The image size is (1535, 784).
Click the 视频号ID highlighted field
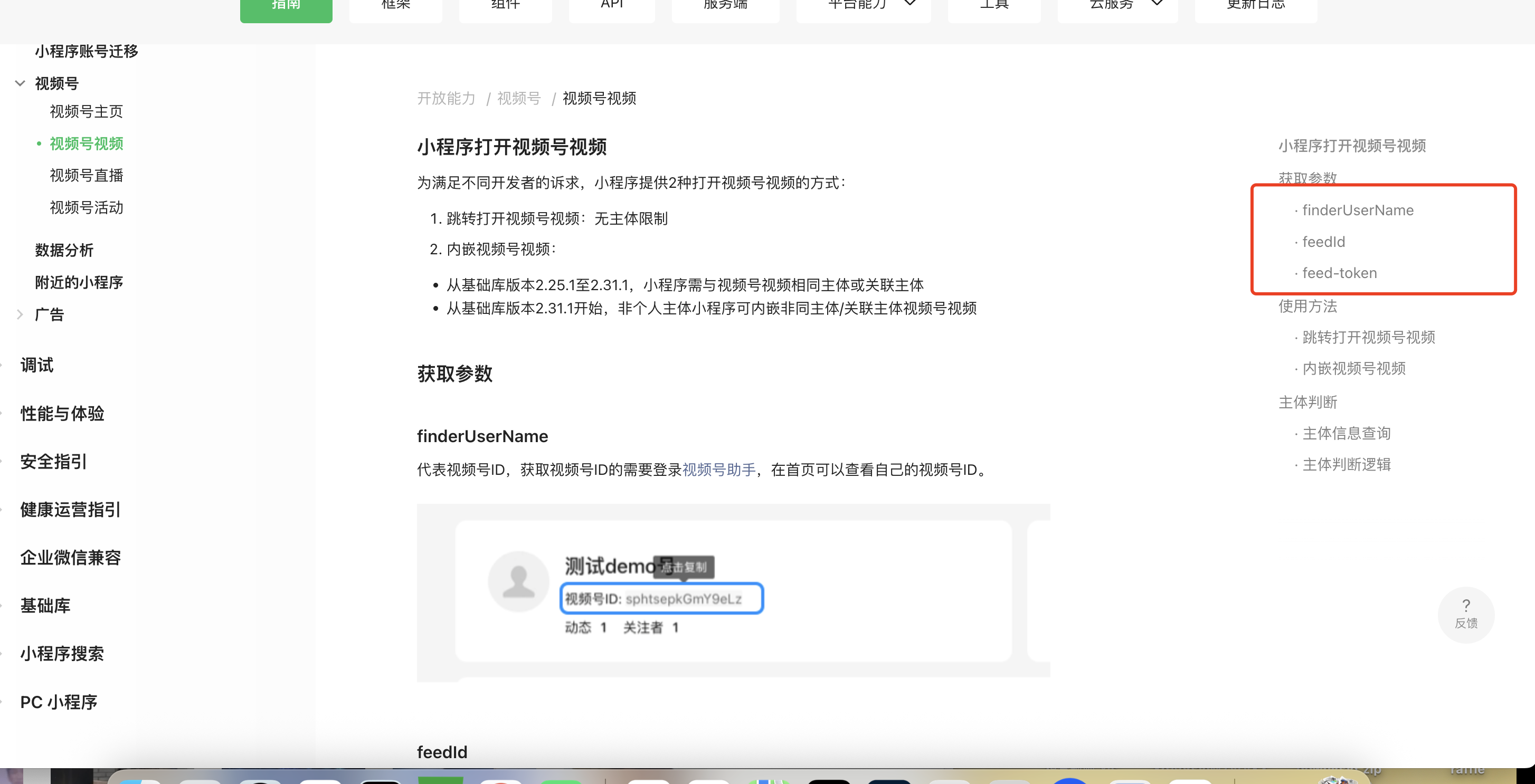661,599
